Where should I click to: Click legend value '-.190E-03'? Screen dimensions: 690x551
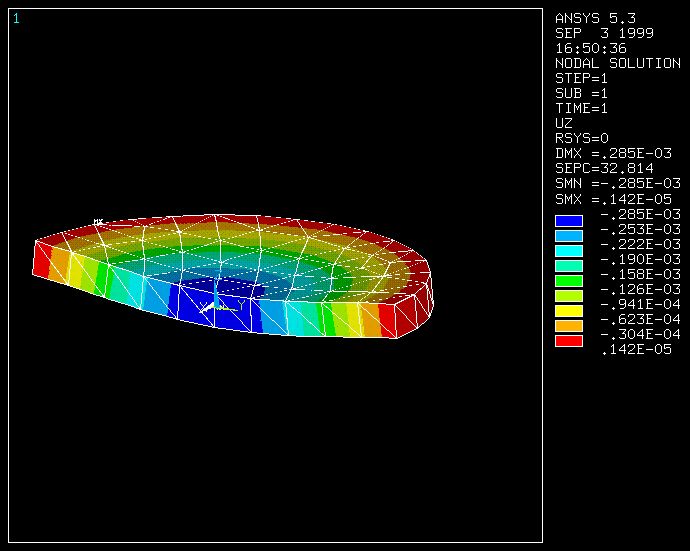pos(640,259)
